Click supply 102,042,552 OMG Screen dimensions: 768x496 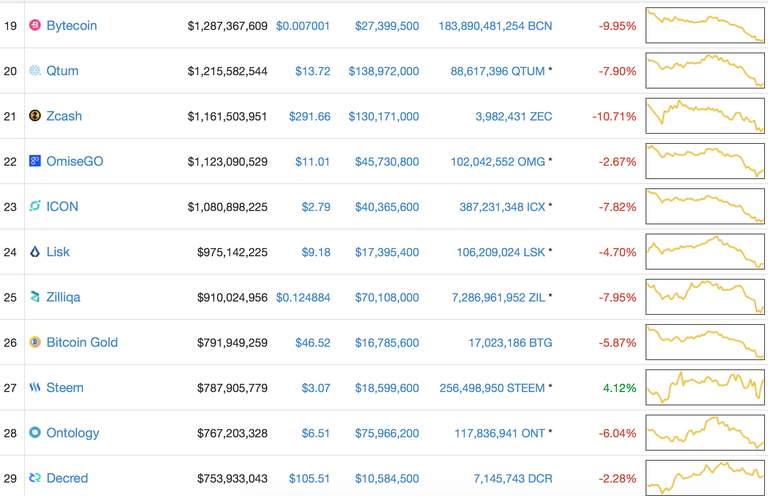tap(498, 162)
